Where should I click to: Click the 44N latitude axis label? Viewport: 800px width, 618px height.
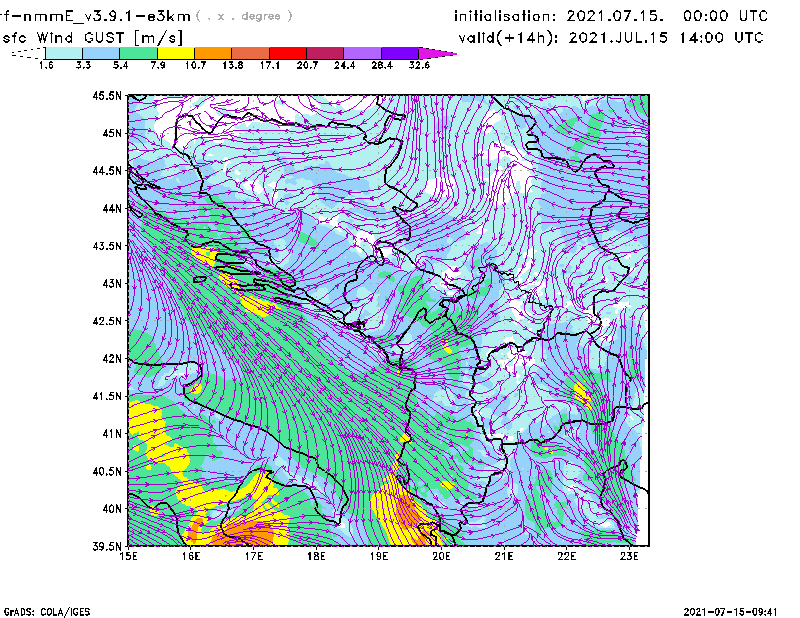click(x=112, y=208)
